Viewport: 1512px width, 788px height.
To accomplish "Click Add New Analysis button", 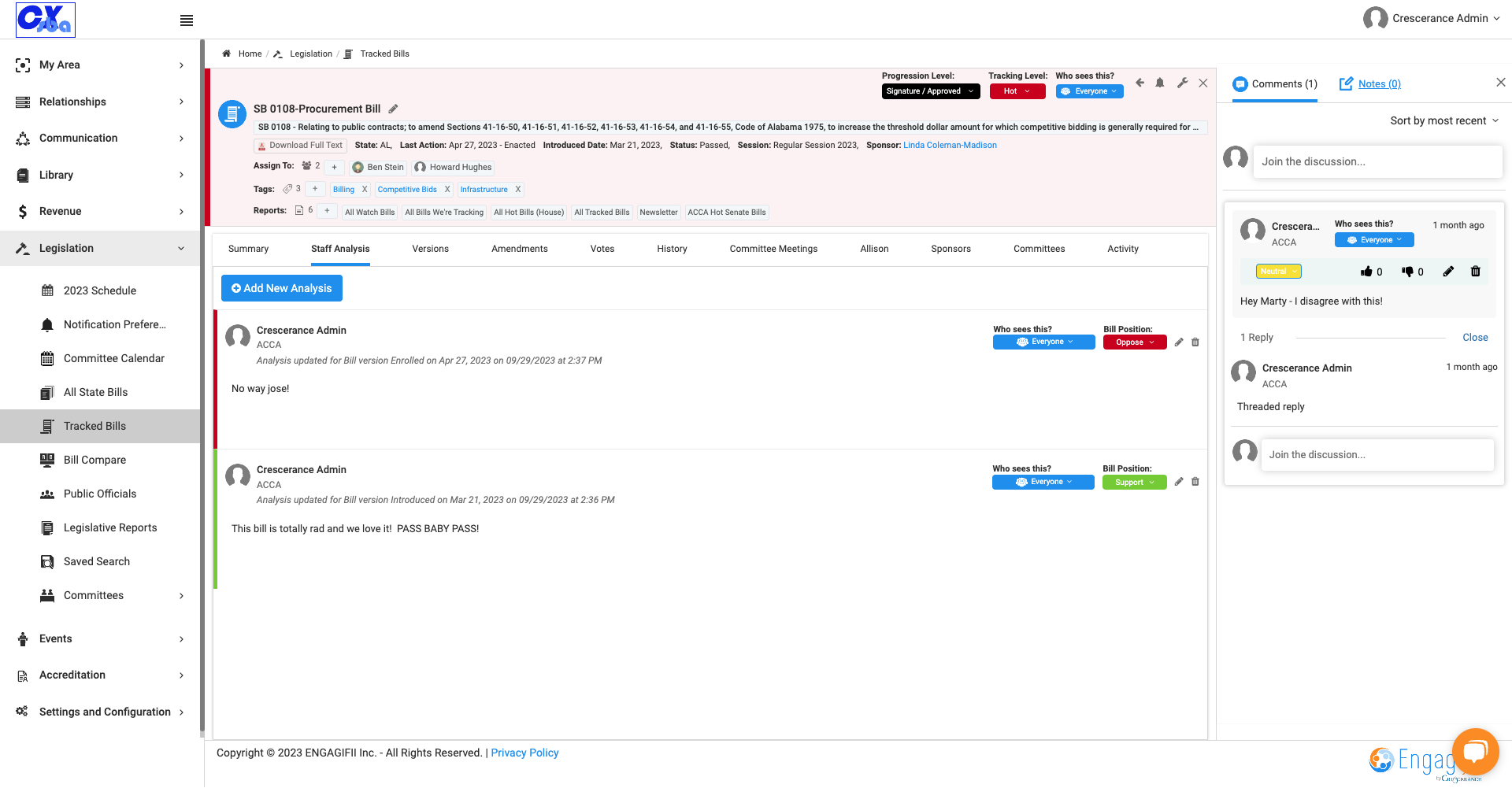I will (x=282, y=288).
